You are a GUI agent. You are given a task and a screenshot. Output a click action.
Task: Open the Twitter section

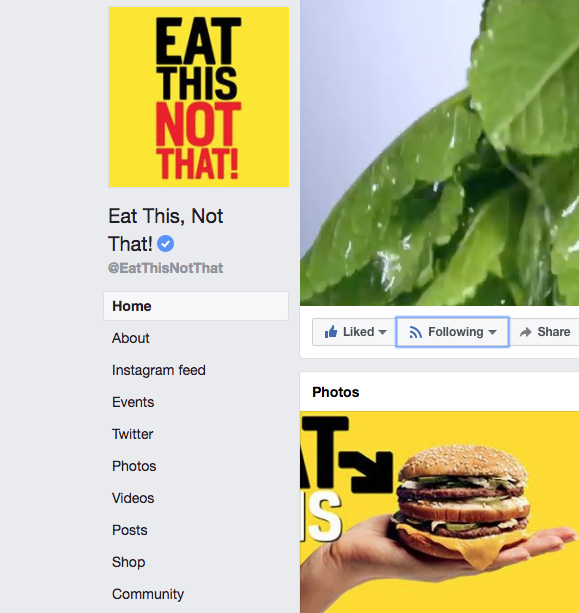pos(133,434)
